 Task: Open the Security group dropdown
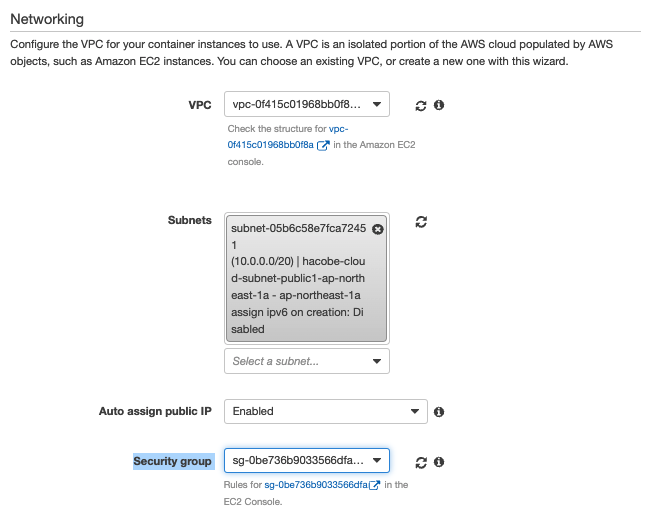[x=306, y=461]
